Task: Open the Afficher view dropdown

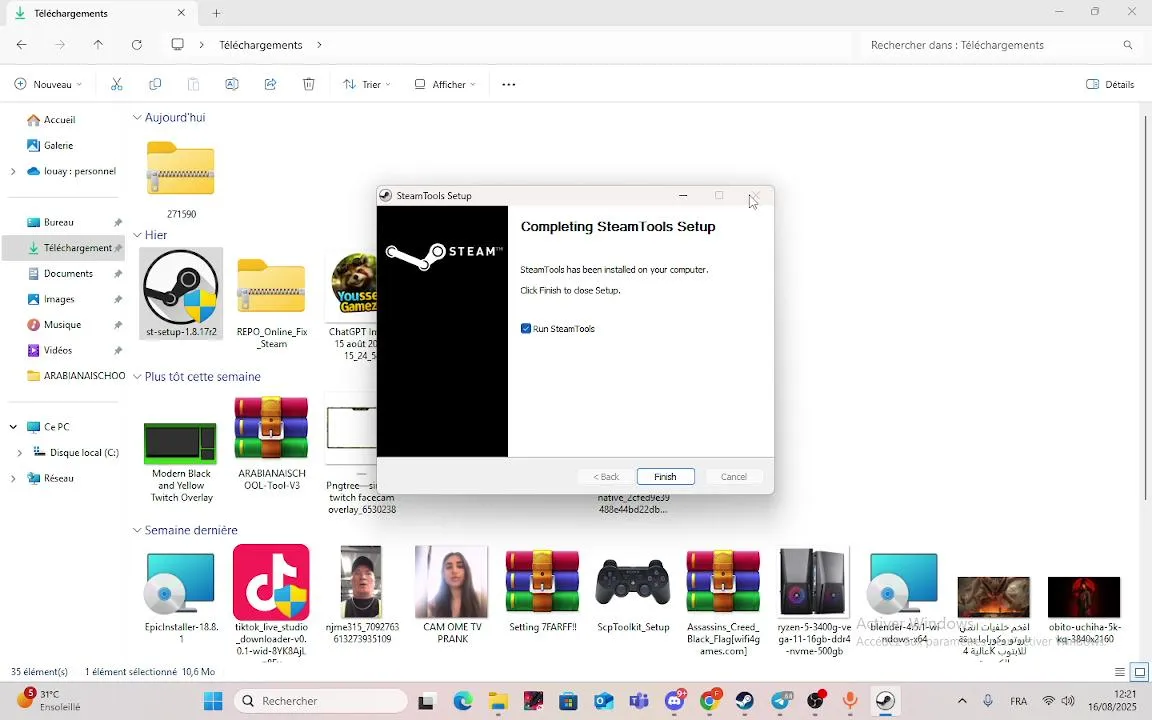Action: [444, 84]
